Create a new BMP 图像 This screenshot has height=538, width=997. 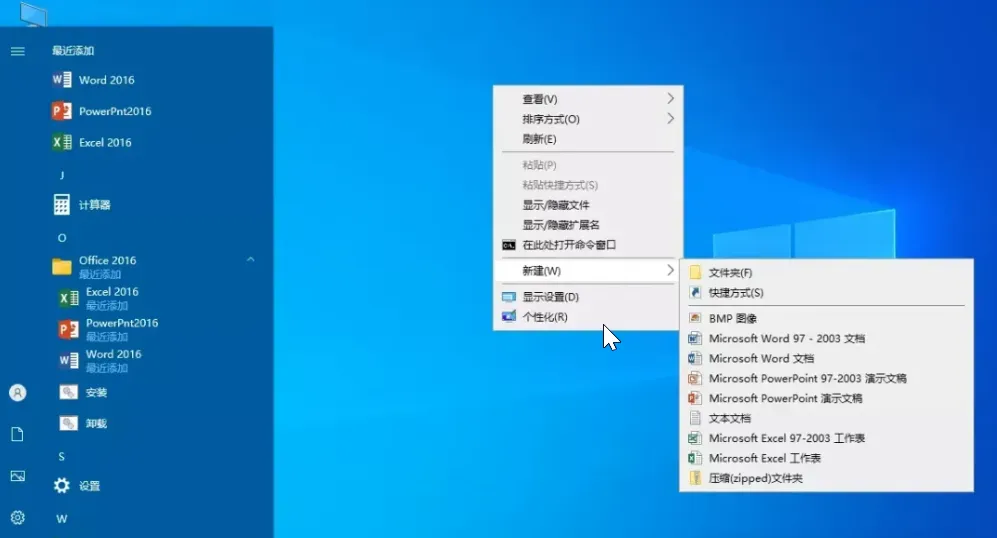coord(826,319)
